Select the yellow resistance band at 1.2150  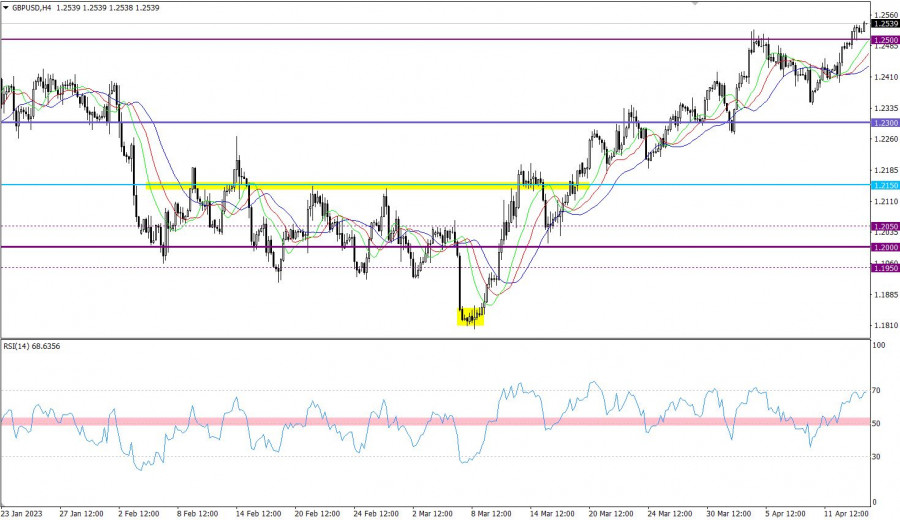pos(360,185)
